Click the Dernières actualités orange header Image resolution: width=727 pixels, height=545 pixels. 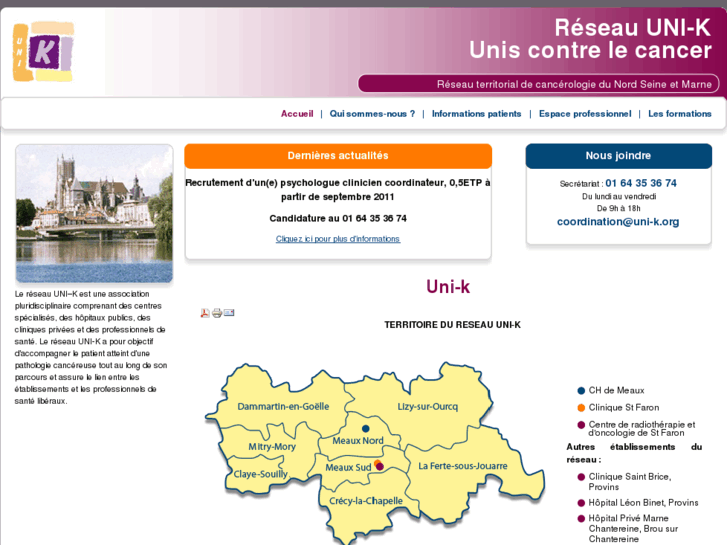[x=338, y=156]
